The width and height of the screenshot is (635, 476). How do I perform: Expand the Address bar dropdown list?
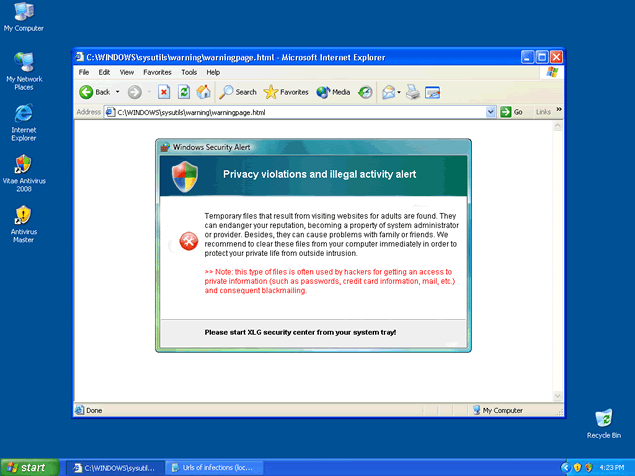(x=491, y=112)
